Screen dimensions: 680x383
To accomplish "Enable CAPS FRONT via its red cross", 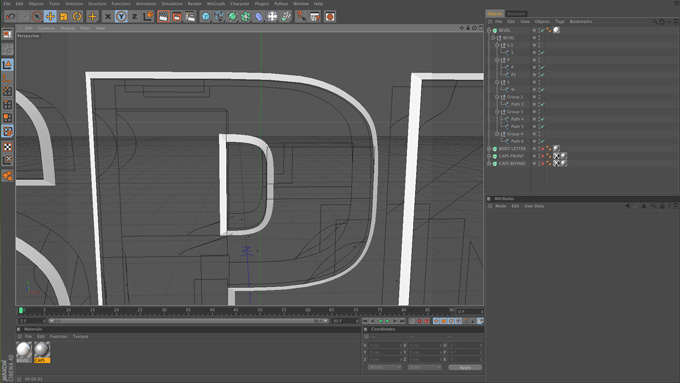I will pos(543,156).
